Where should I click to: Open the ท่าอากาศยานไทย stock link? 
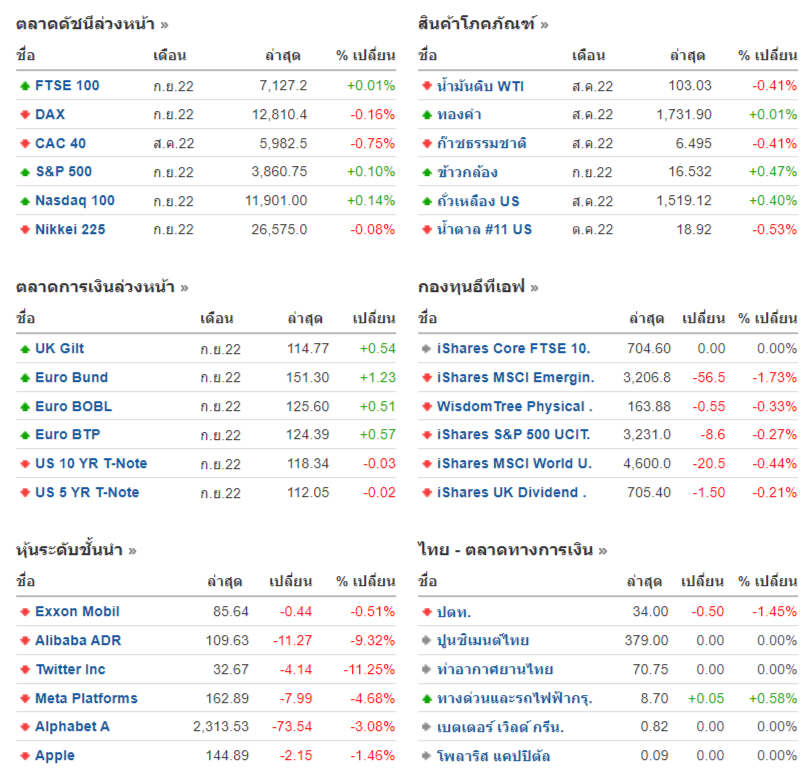click(495, 669)
